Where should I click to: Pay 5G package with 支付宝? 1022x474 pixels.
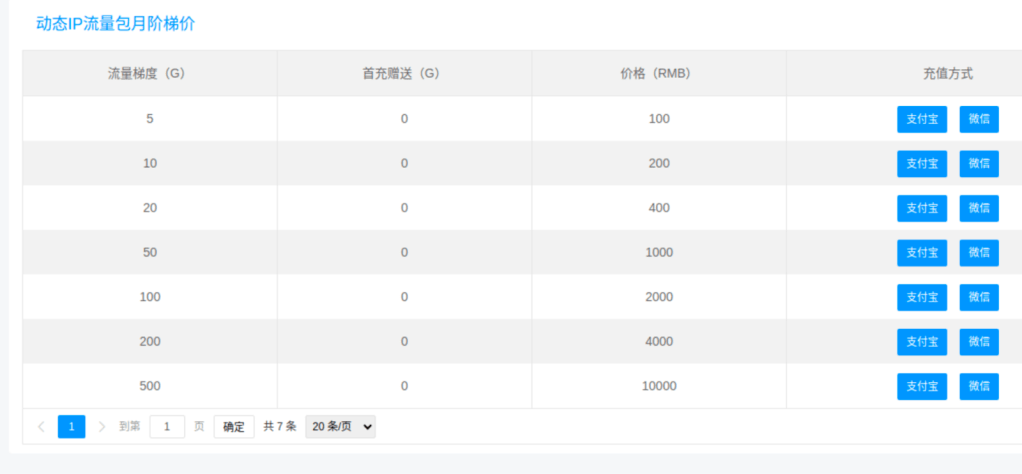[x=922, y=119]
